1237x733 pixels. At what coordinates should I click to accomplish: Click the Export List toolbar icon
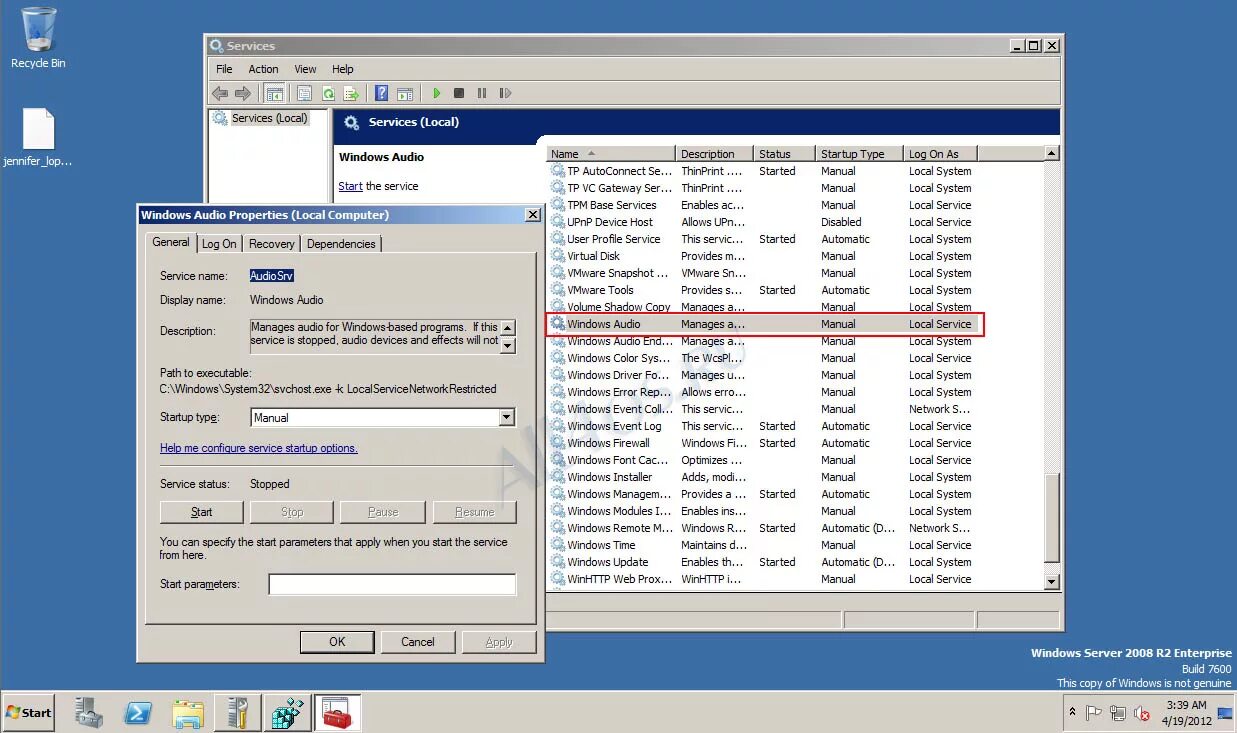351,93
